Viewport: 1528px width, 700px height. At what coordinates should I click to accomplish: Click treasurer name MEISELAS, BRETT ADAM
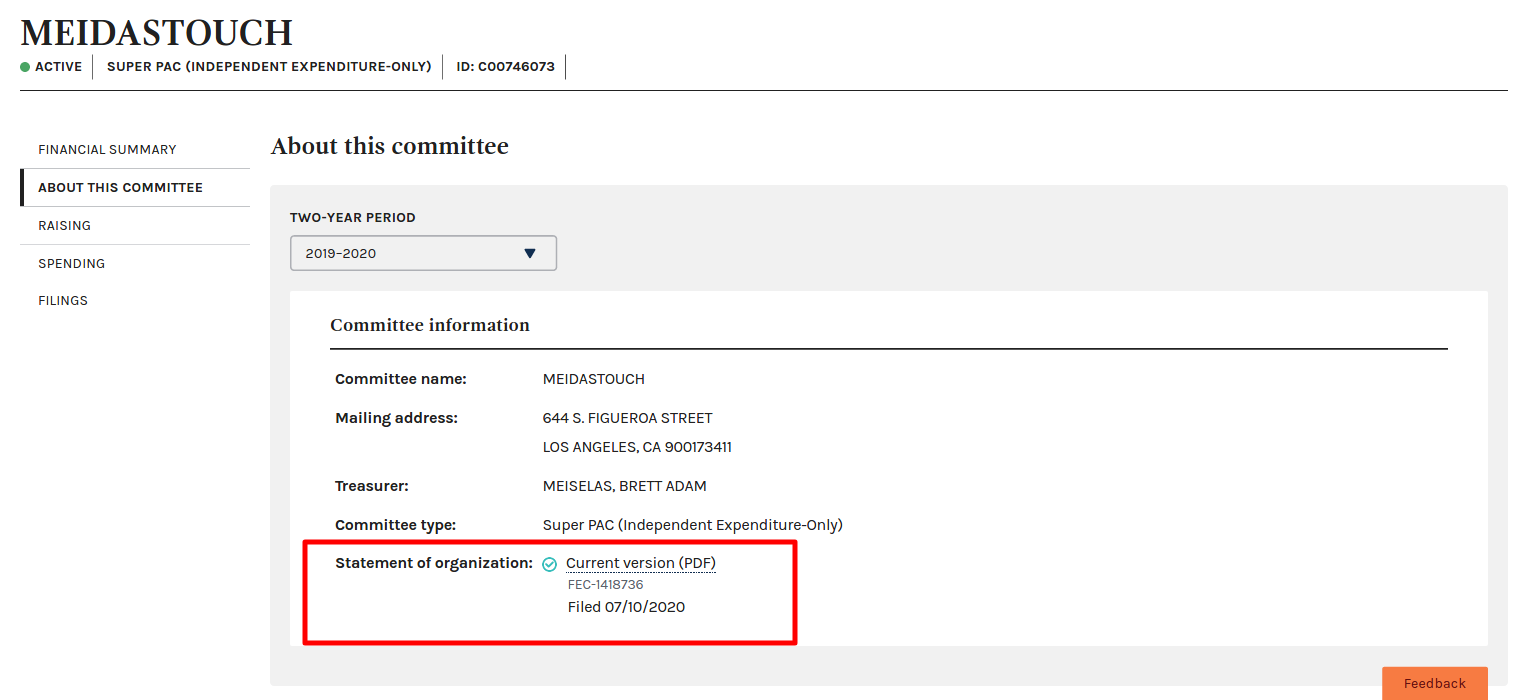[x=625, y=486]
